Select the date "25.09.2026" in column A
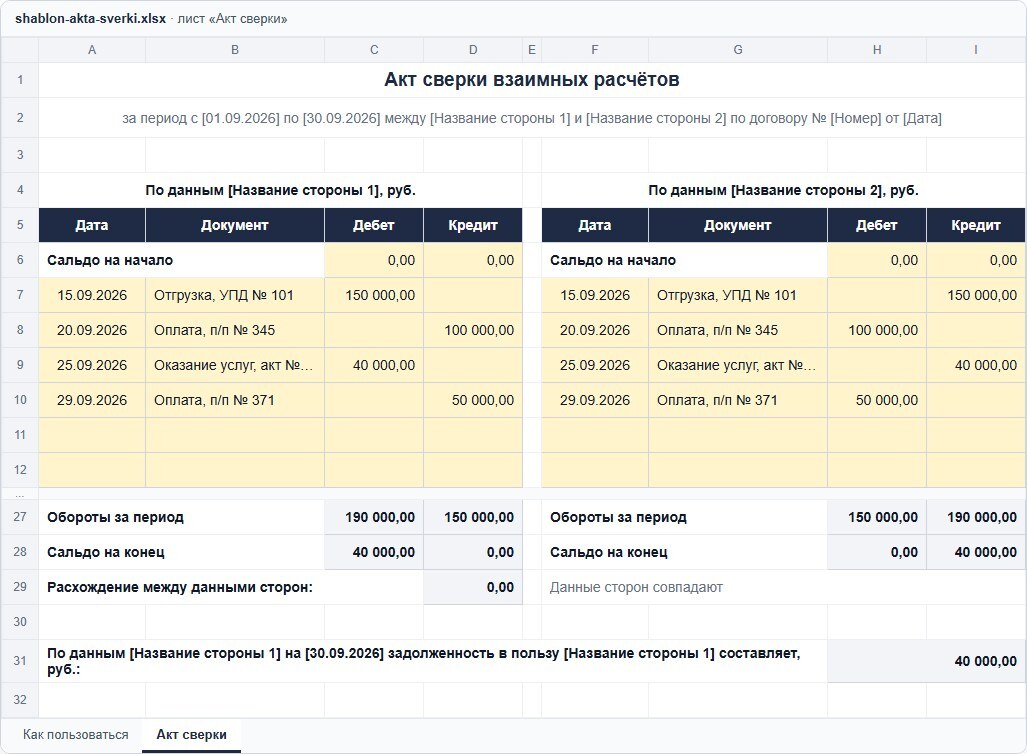The image size is (1027, 754). pos(92,366)
